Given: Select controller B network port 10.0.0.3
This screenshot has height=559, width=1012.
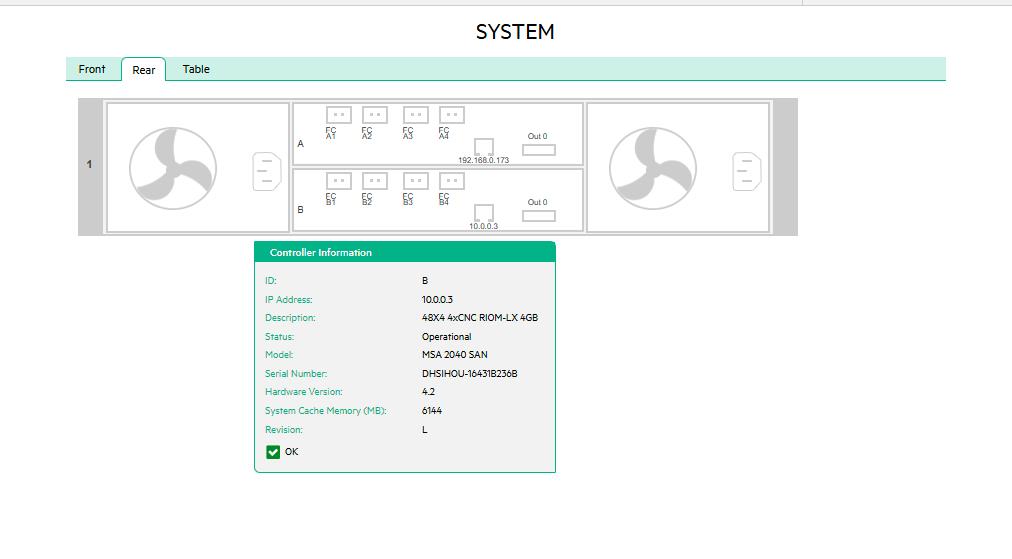Looking at the screenshot, I should coord(484,212).
